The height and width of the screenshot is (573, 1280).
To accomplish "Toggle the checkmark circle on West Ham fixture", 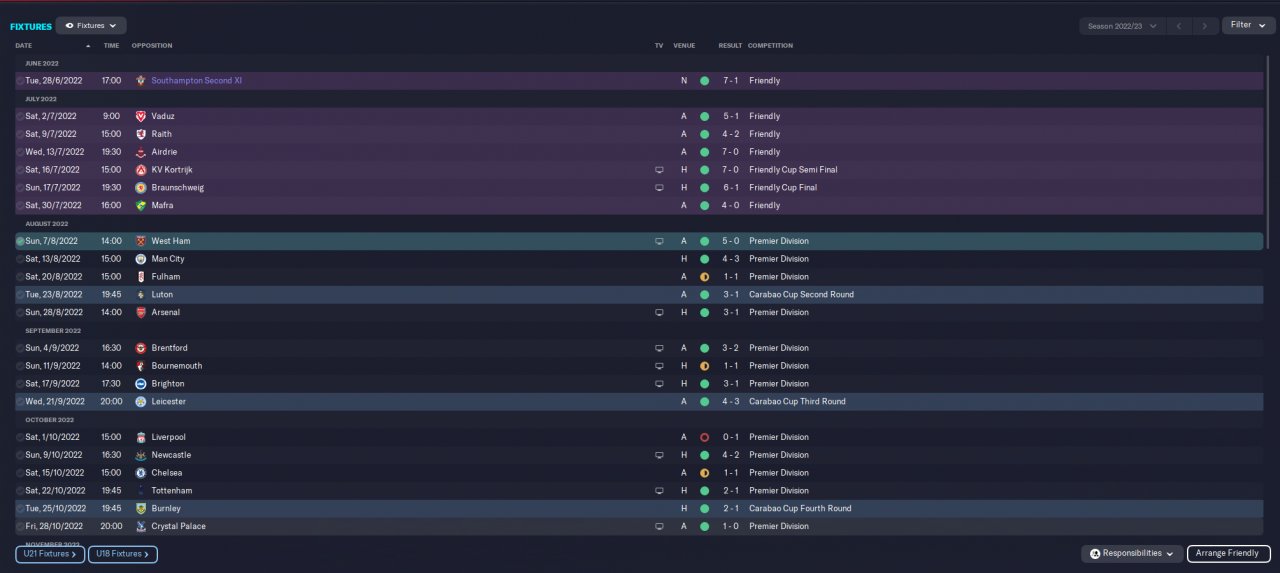I will pos(20,241).
